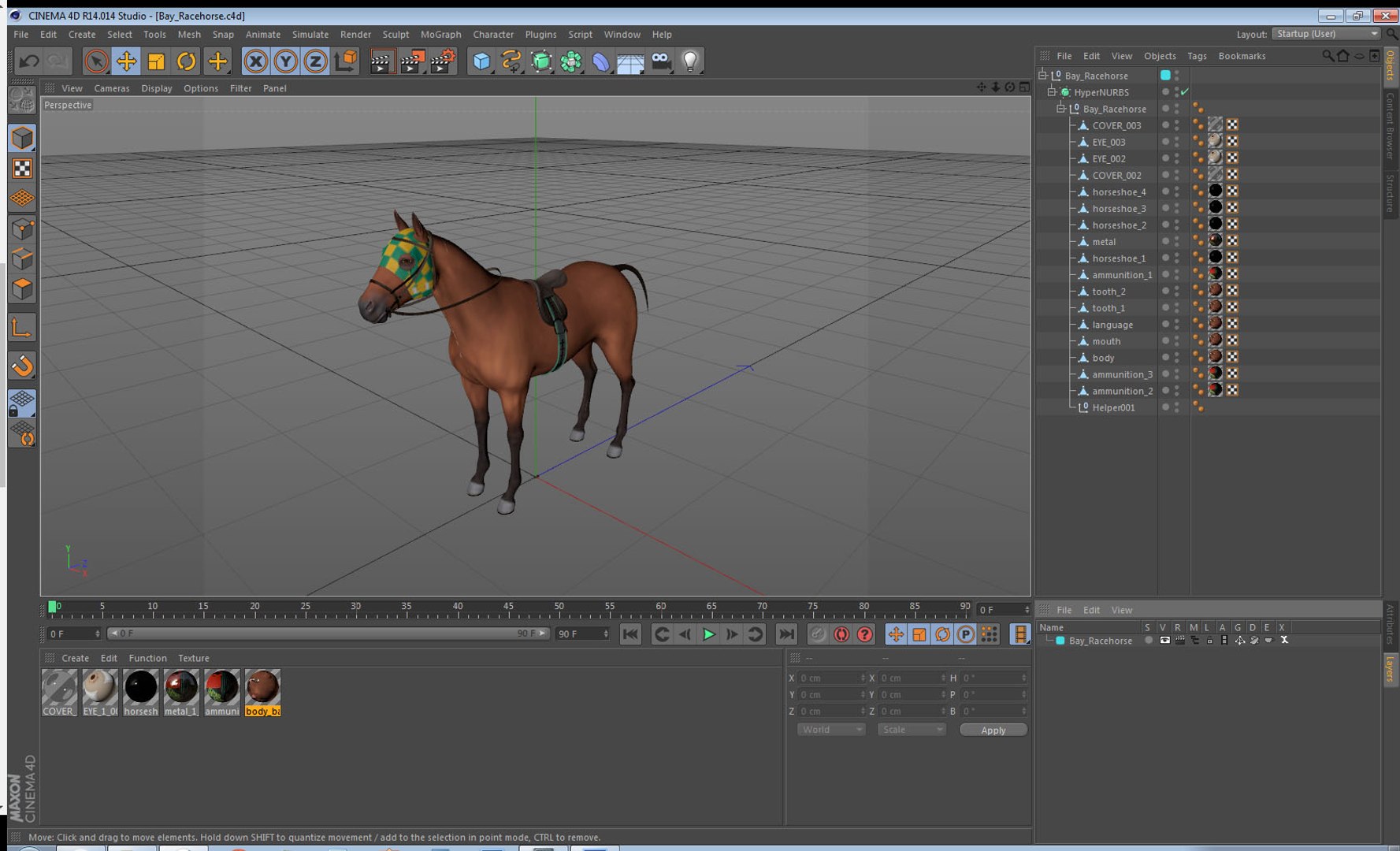Select the language object in tree
Screen dimensions: 1400x851
click(x=1112, y=325)
